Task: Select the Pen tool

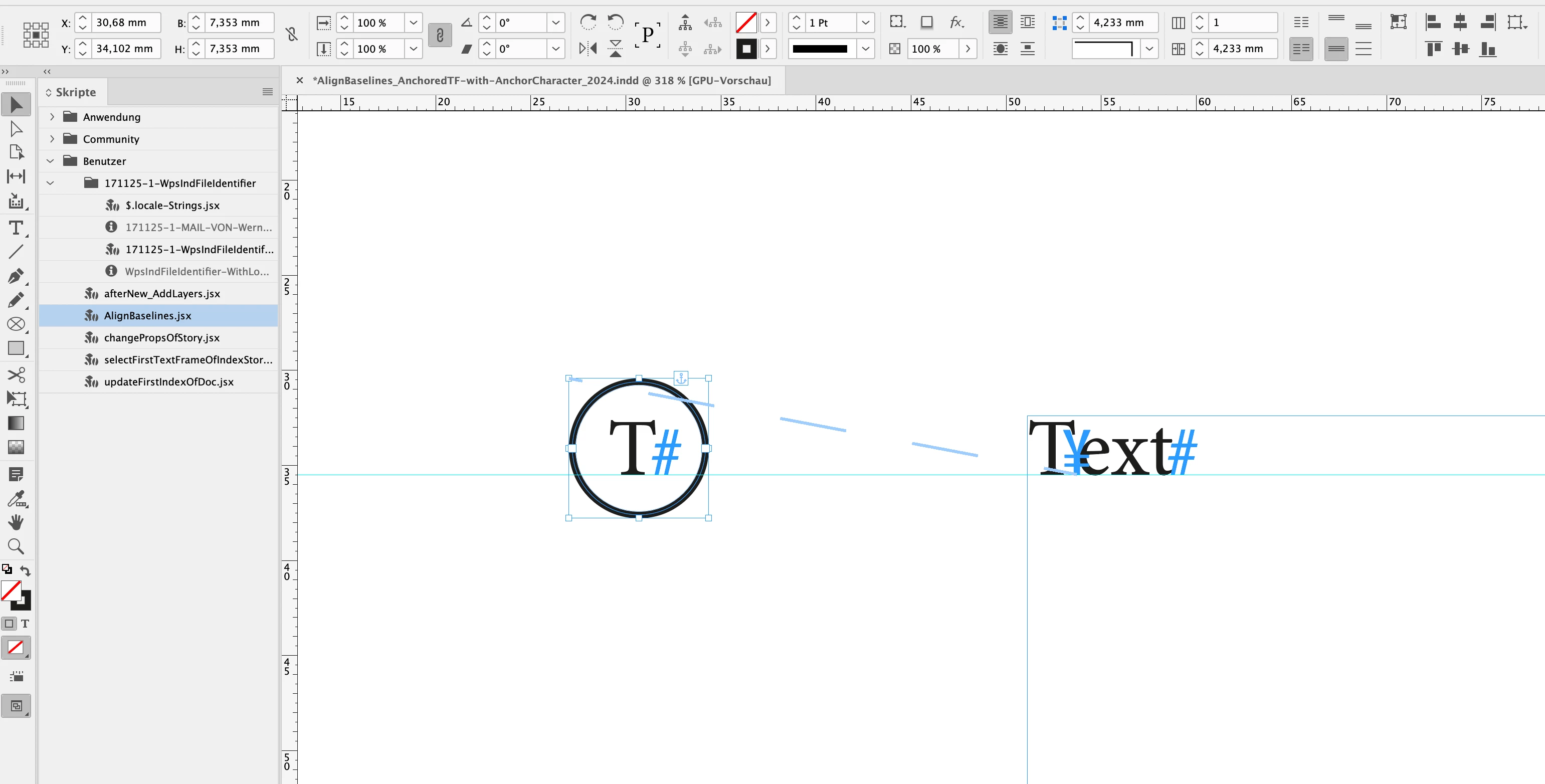Action: coord(16,277)
